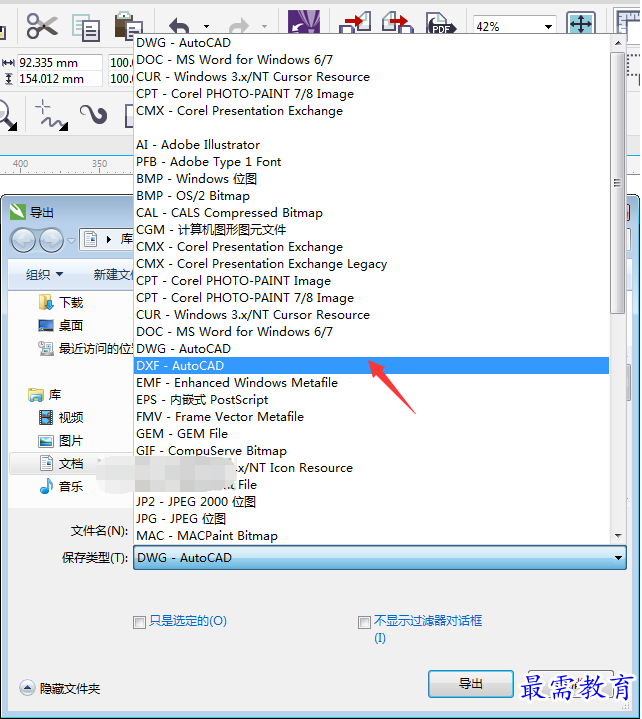
Task: Select CMX Corel Presentation Exchange Legacy
Action: (x=372, y=264)
